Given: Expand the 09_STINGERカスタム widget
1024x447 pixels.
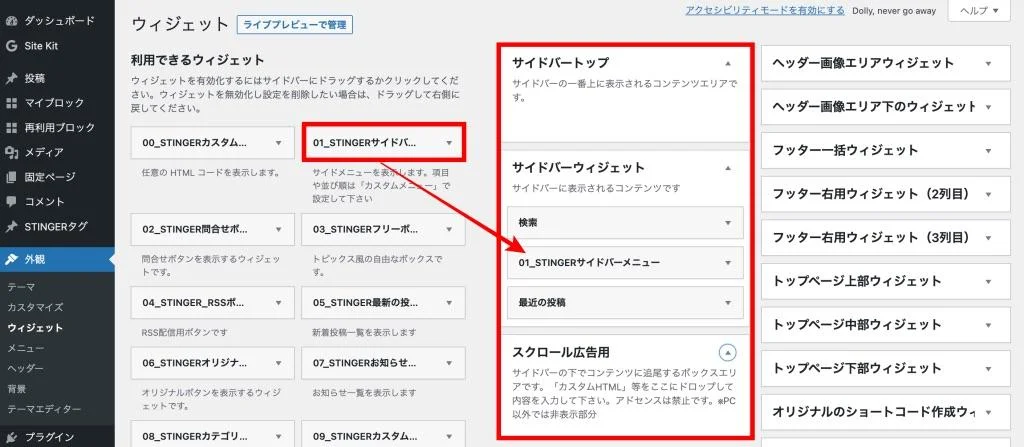Looking at the screenshot, I should (449, 436).
